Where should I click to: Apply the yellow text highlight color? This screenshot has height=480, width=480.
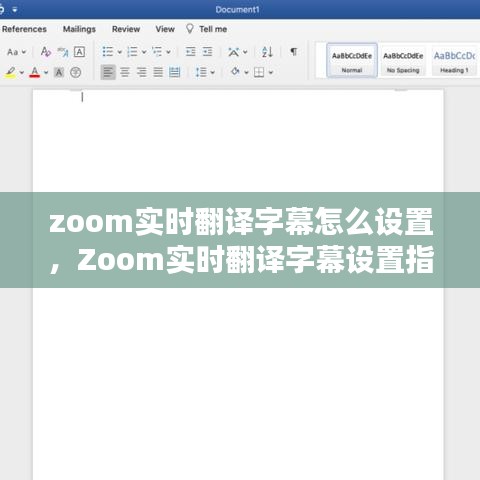coord(10,72)
